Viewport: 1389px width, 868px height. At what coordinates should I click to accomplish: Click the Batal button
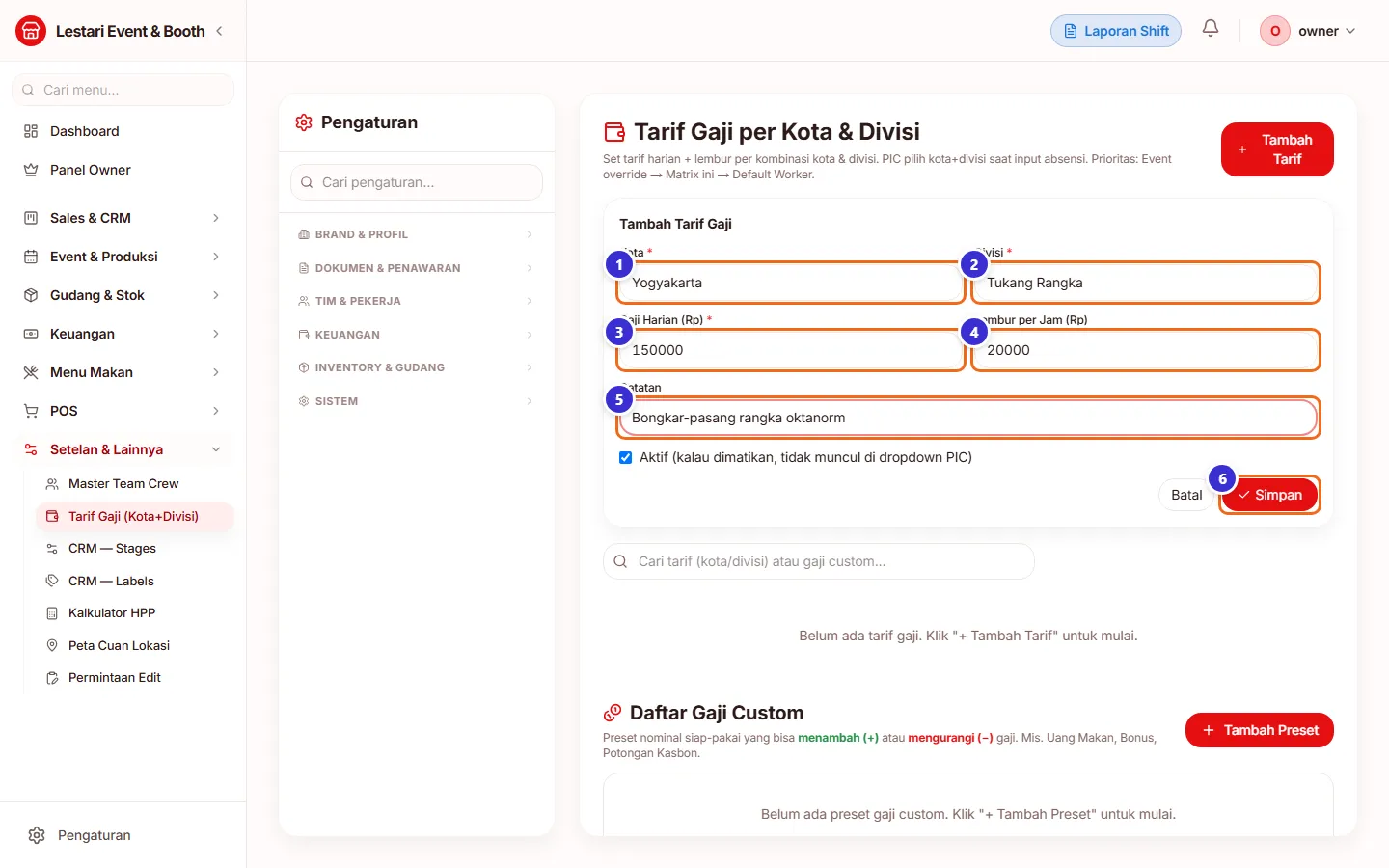(1186, 495)
